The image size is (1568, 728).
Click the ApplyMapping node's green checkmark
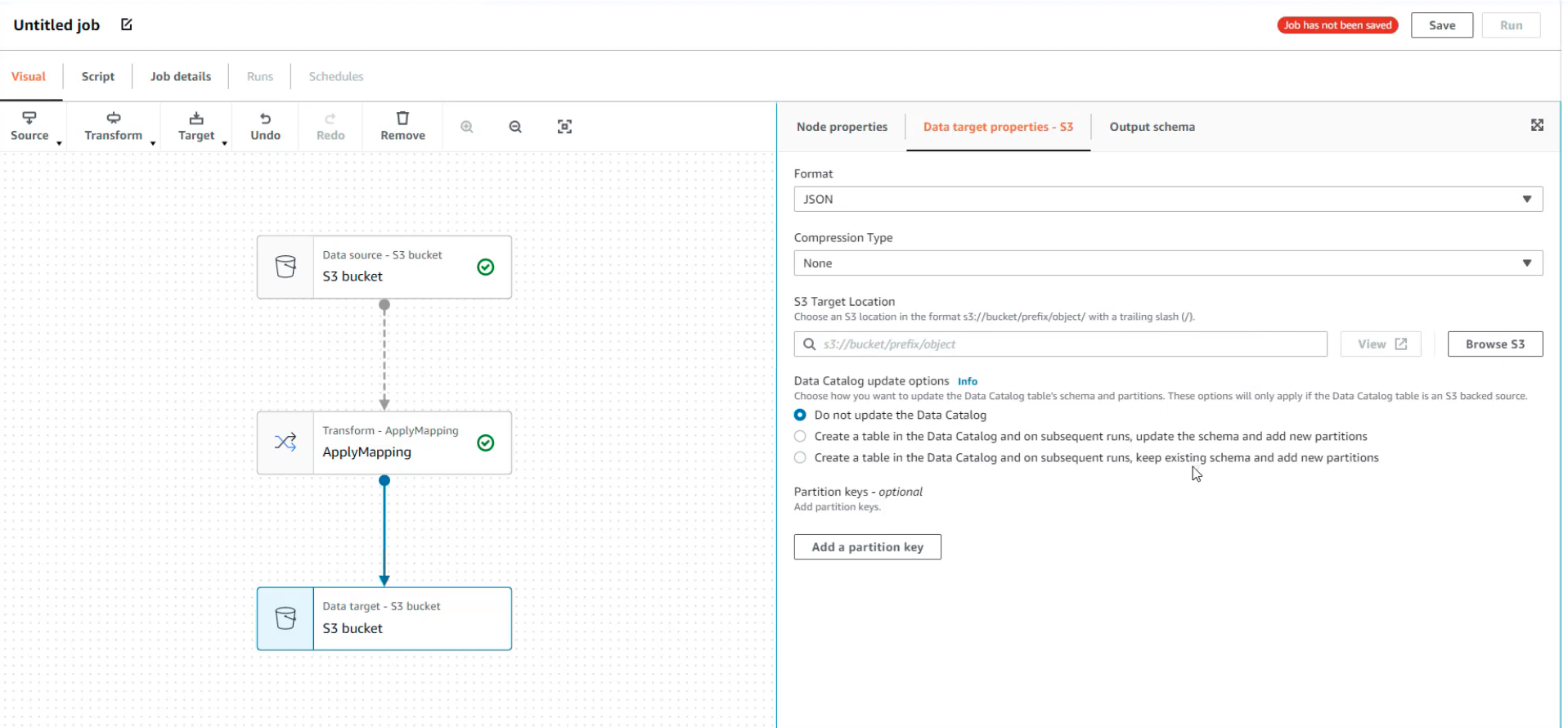coord(486,443)
